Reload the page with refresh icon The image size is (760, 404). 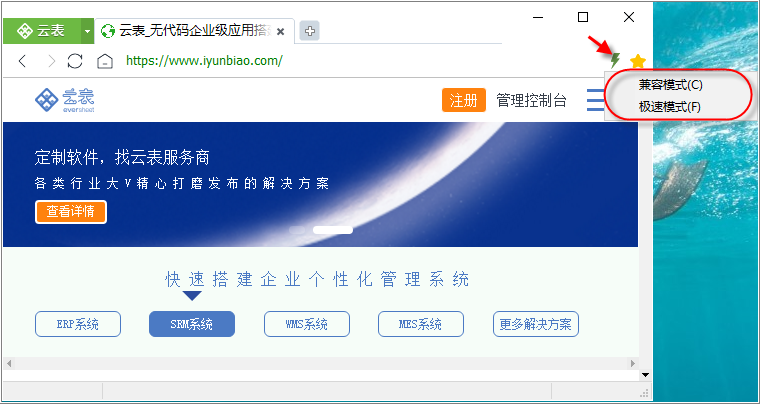75,61
